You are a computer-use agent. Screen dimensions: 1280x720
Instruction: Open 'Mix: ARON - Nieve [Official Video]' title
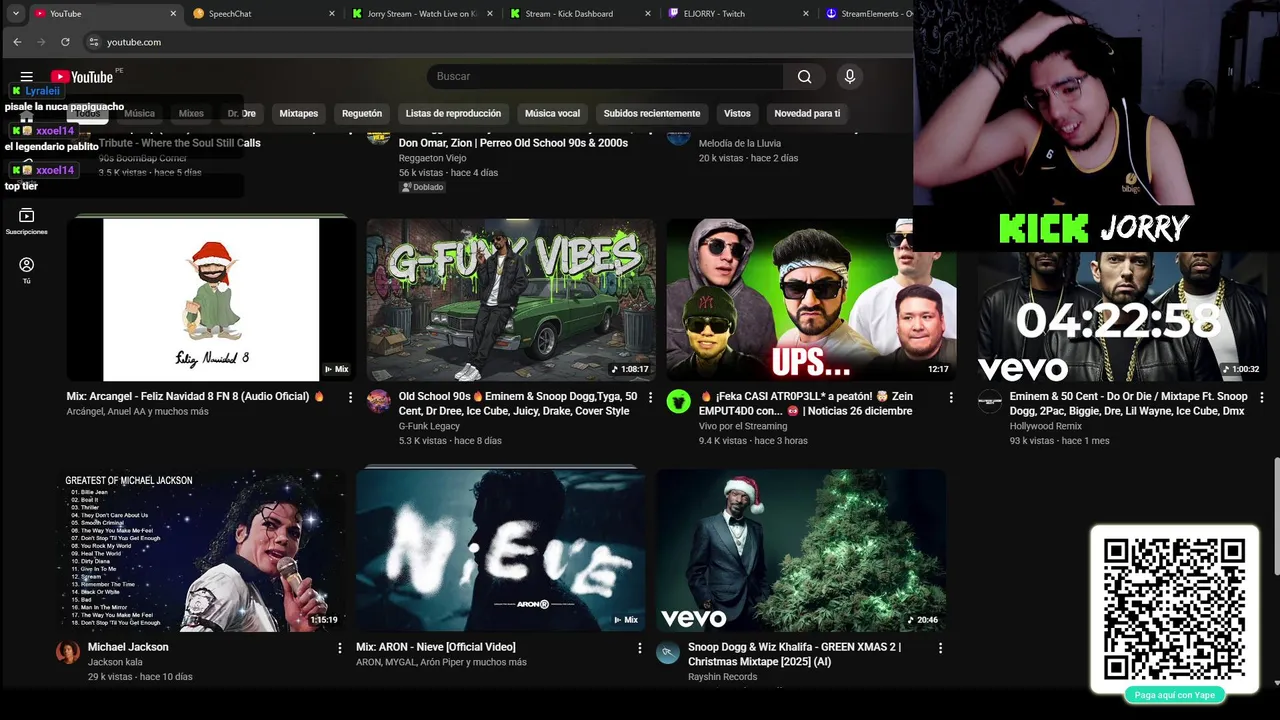click(436, 648)
